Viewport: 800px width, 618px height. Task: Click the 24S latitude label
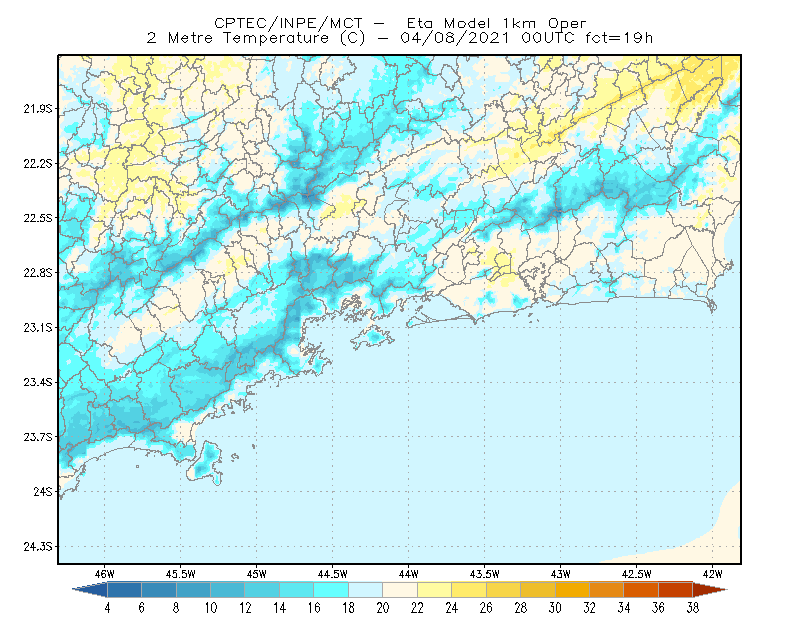pyautogui.click(x=43, y=491)
